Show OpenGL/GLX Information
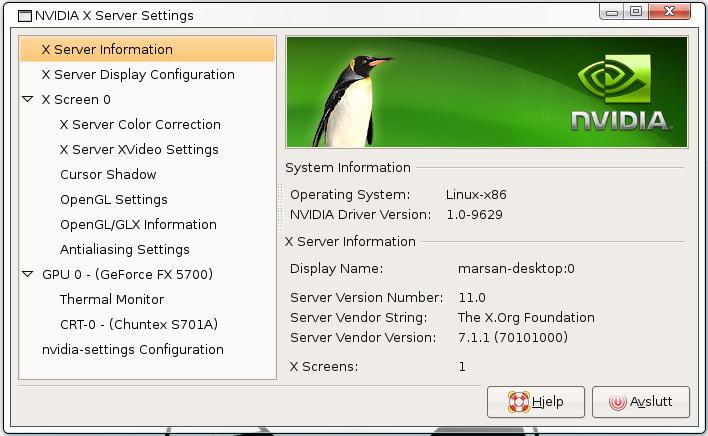This screenshot has width=708, height=436. 138,224
